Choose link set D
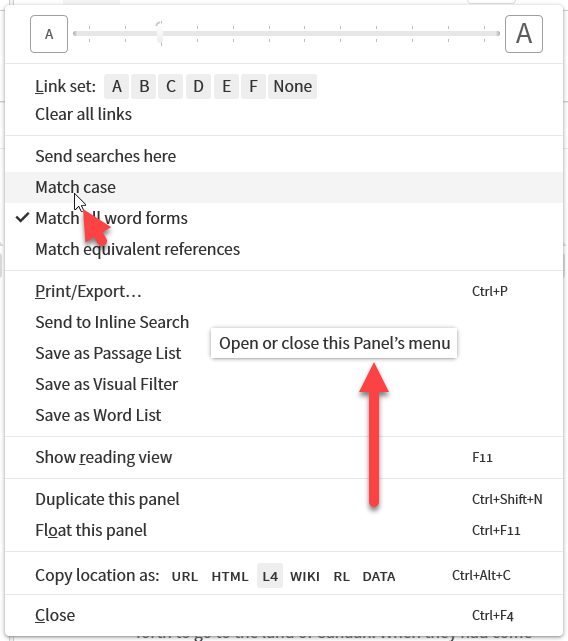 (198, 86)
